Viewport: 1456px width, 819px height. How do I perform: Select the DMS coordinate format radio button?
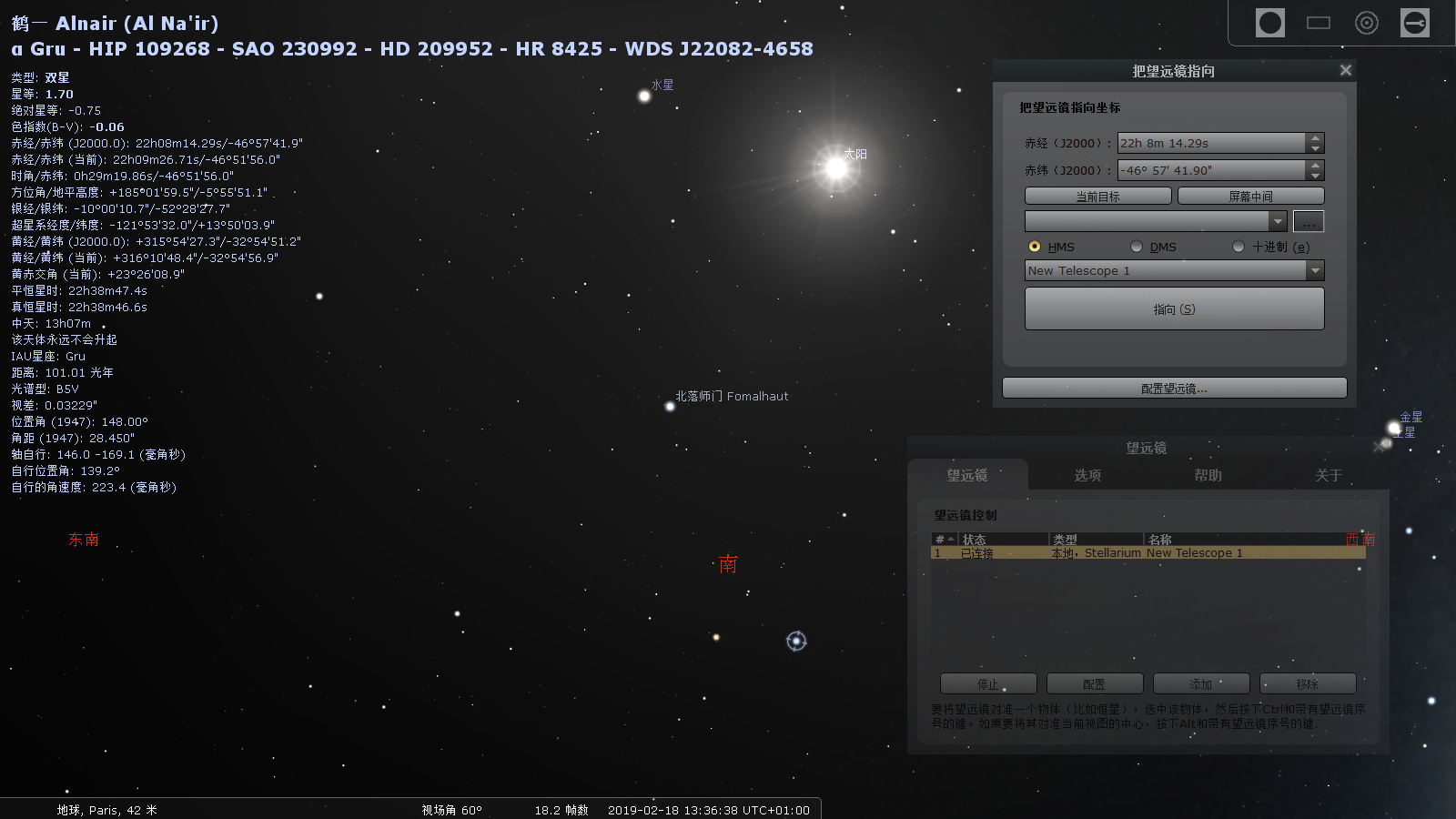coord(1137,247)
